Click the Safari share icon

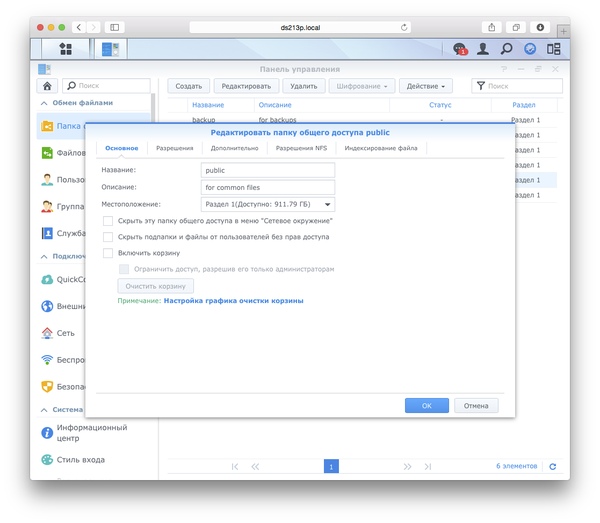(x=492, y=27)
